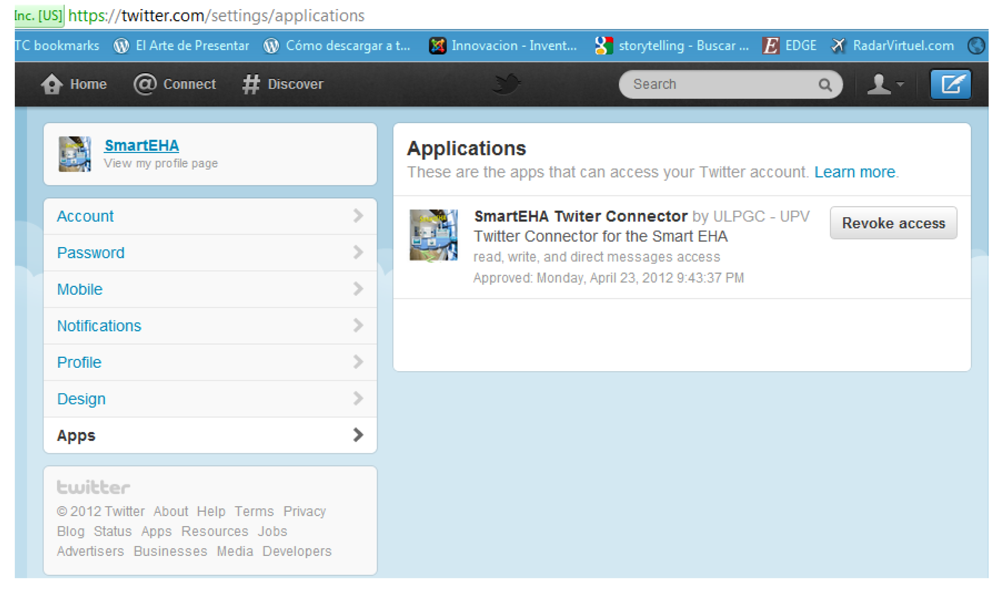The image size is (1000, 589).
Task: Click the twitter wordmark in the footer
Action: tap(93, 488)
